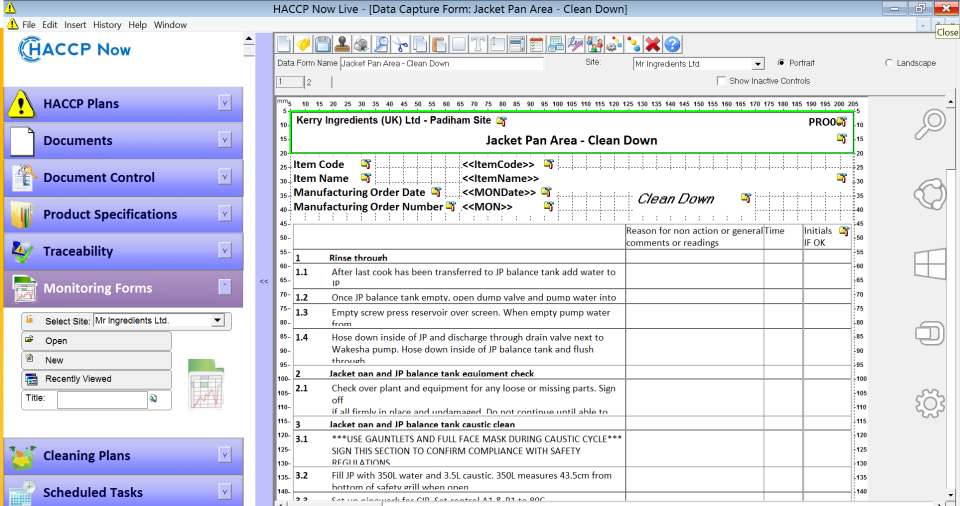Click the Clean Down italic label
The image size is (960, 506).
pos(676,198)
